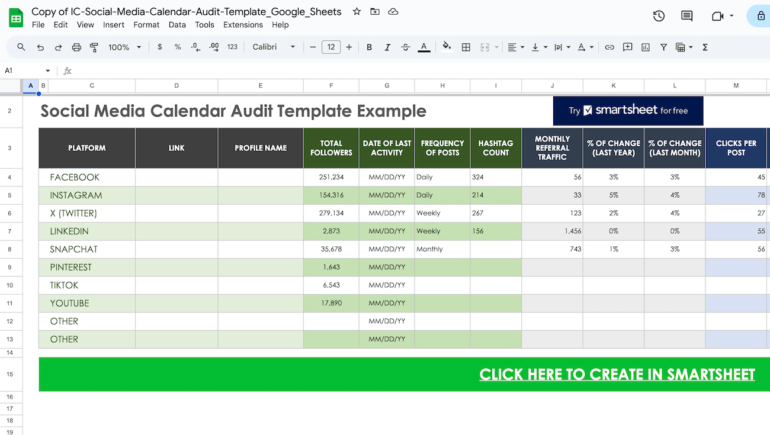Open the Insert menu

113,25
